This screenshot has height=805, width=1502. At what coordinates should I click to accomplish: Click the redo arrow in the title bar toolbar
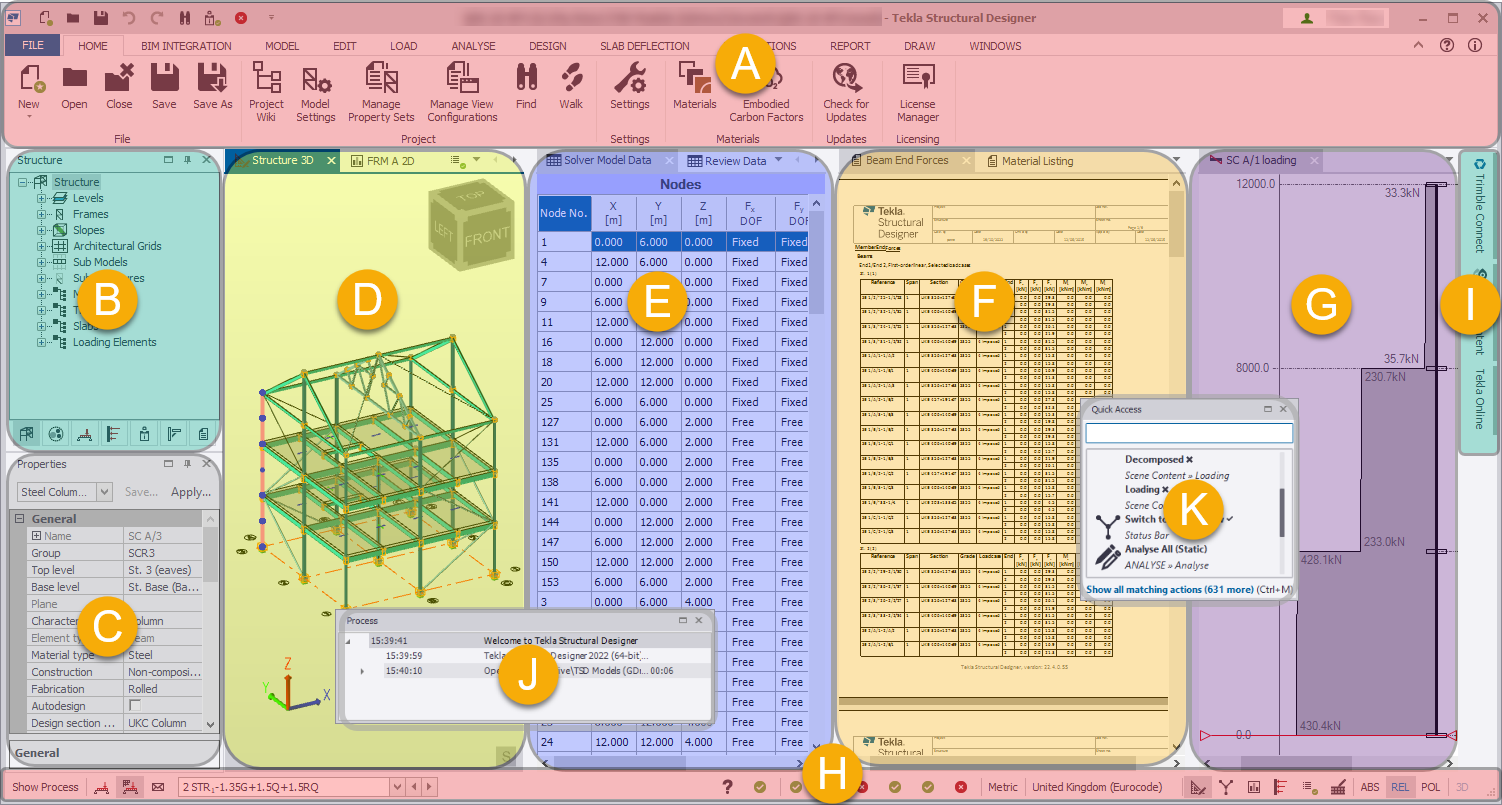pos(156,18)
